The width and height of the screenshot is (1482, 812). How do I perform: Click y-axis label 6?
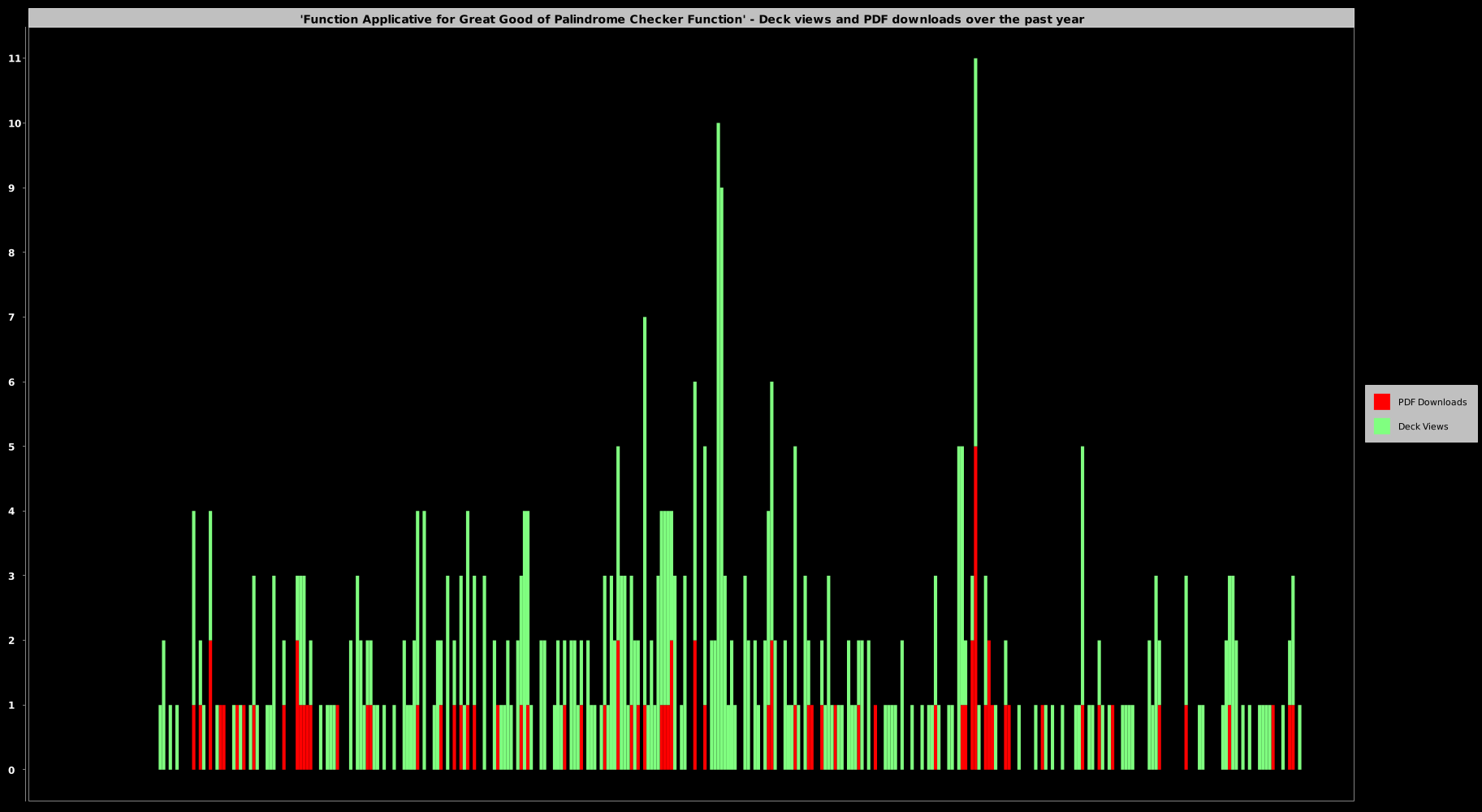tap(11, 382)
